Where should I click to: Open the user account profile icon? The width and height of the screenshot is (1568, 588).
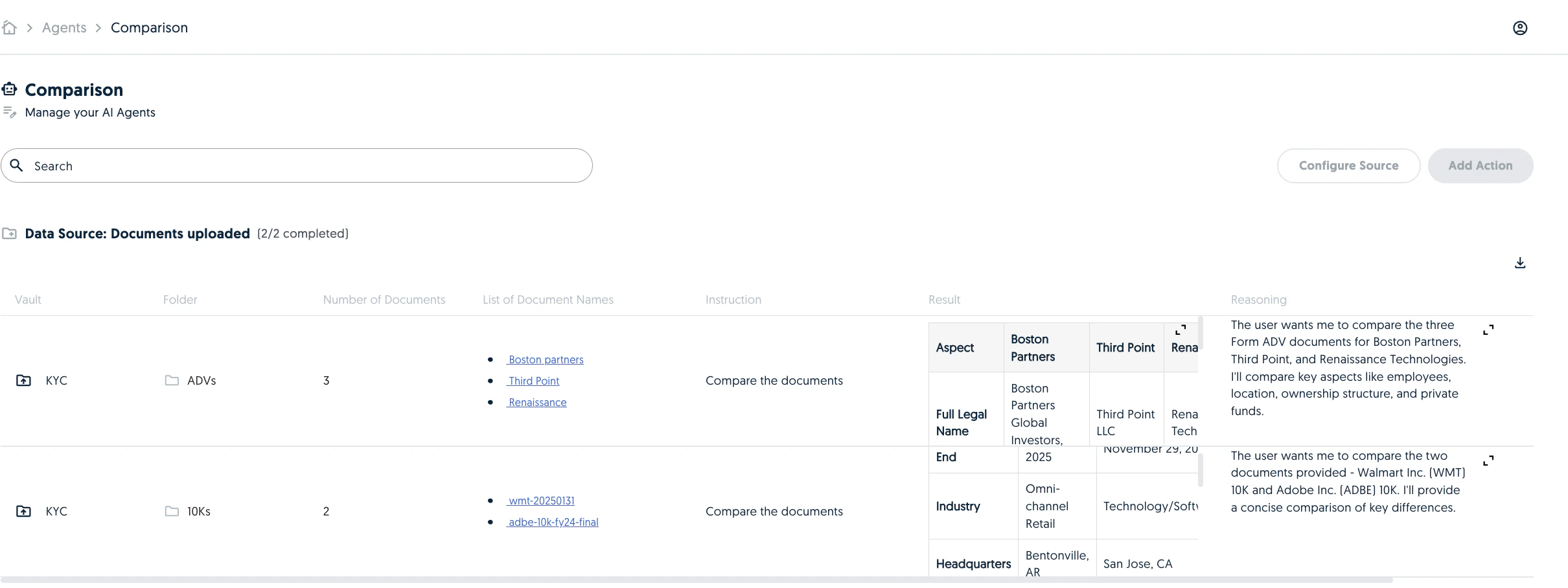click(1520, 28)
